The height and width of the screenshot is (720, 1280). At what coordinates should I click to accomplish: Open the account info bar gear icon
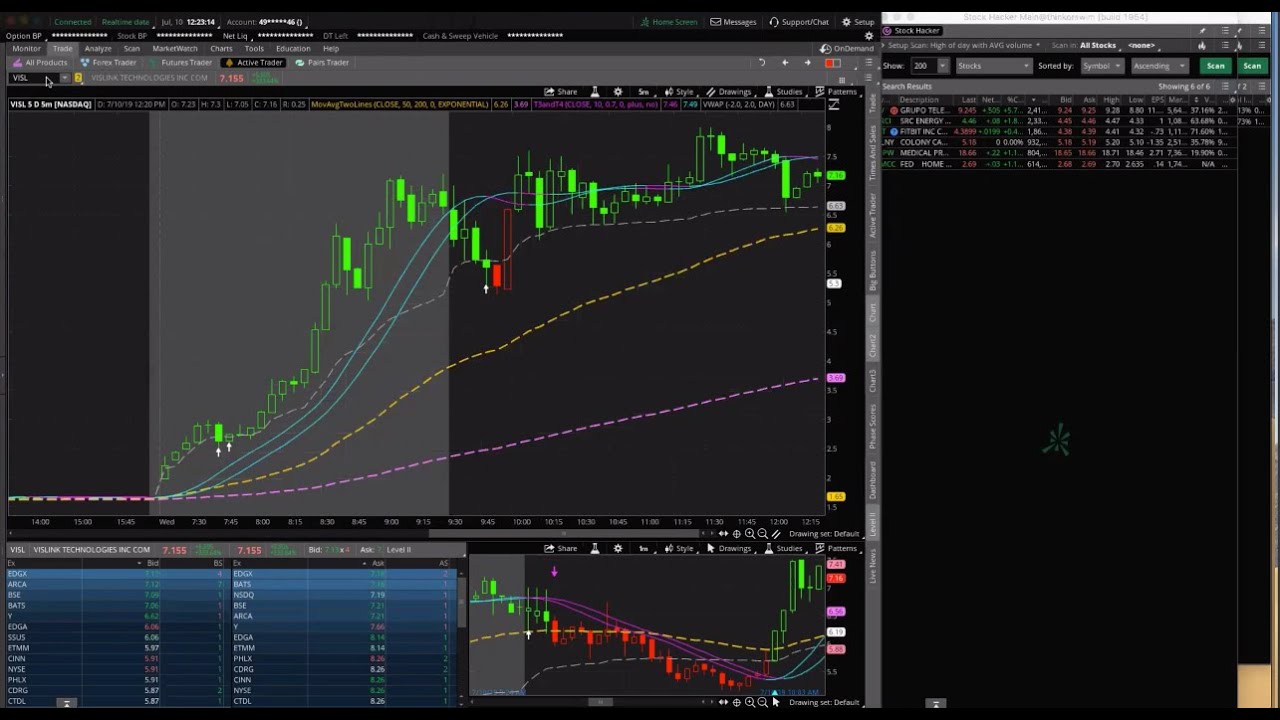869,35
